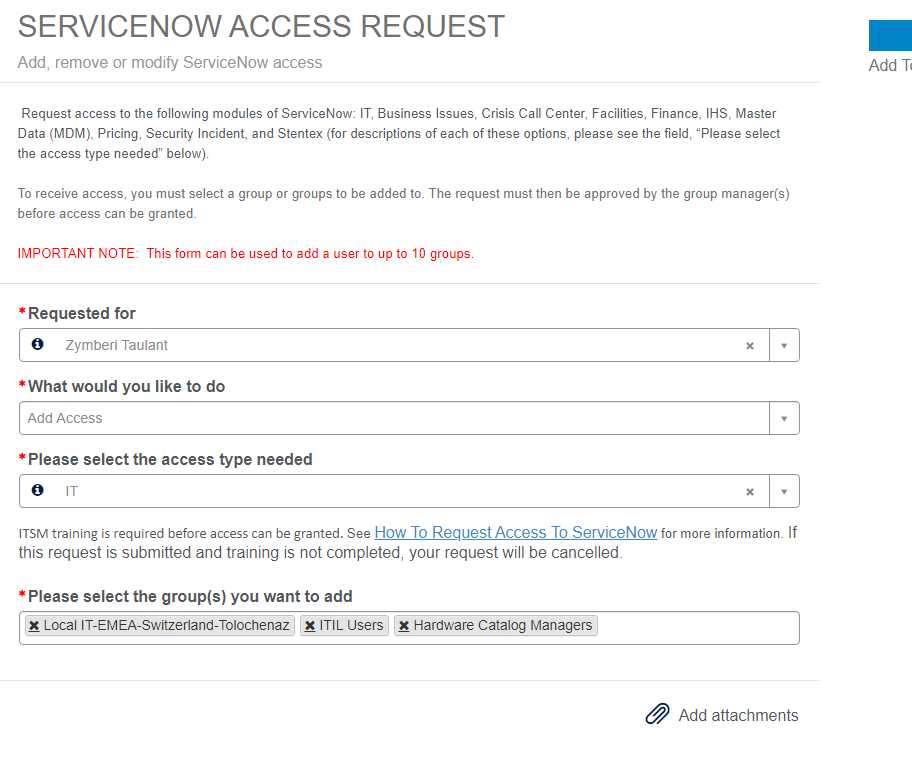Open the What would you like to do dropdown arrow
This screenshot has width=912, height=757.
(784, 418)
